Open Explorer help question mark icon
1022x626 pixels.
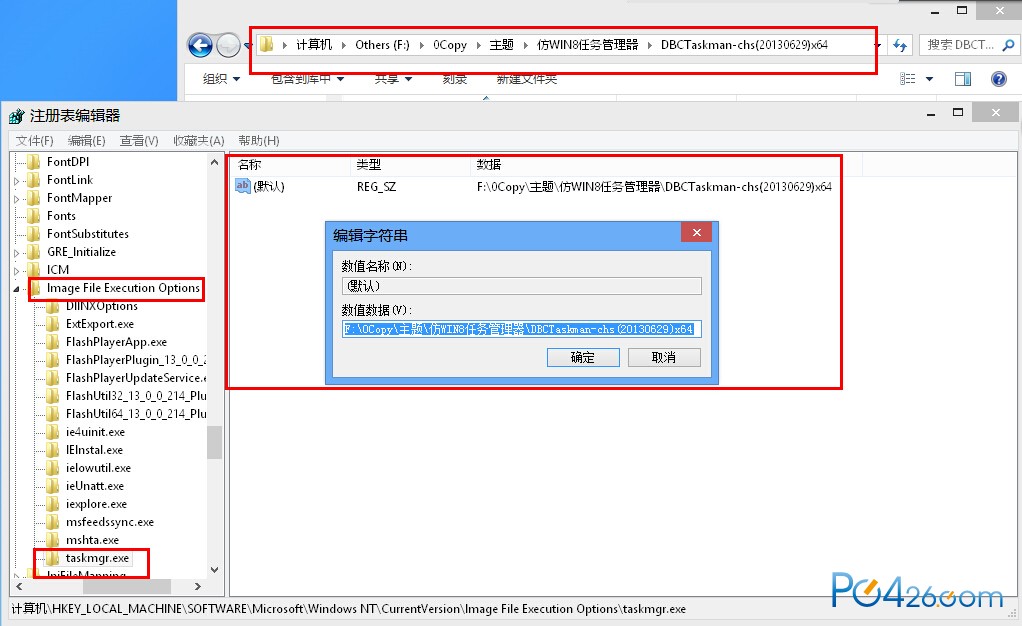(x=999, y=79)
